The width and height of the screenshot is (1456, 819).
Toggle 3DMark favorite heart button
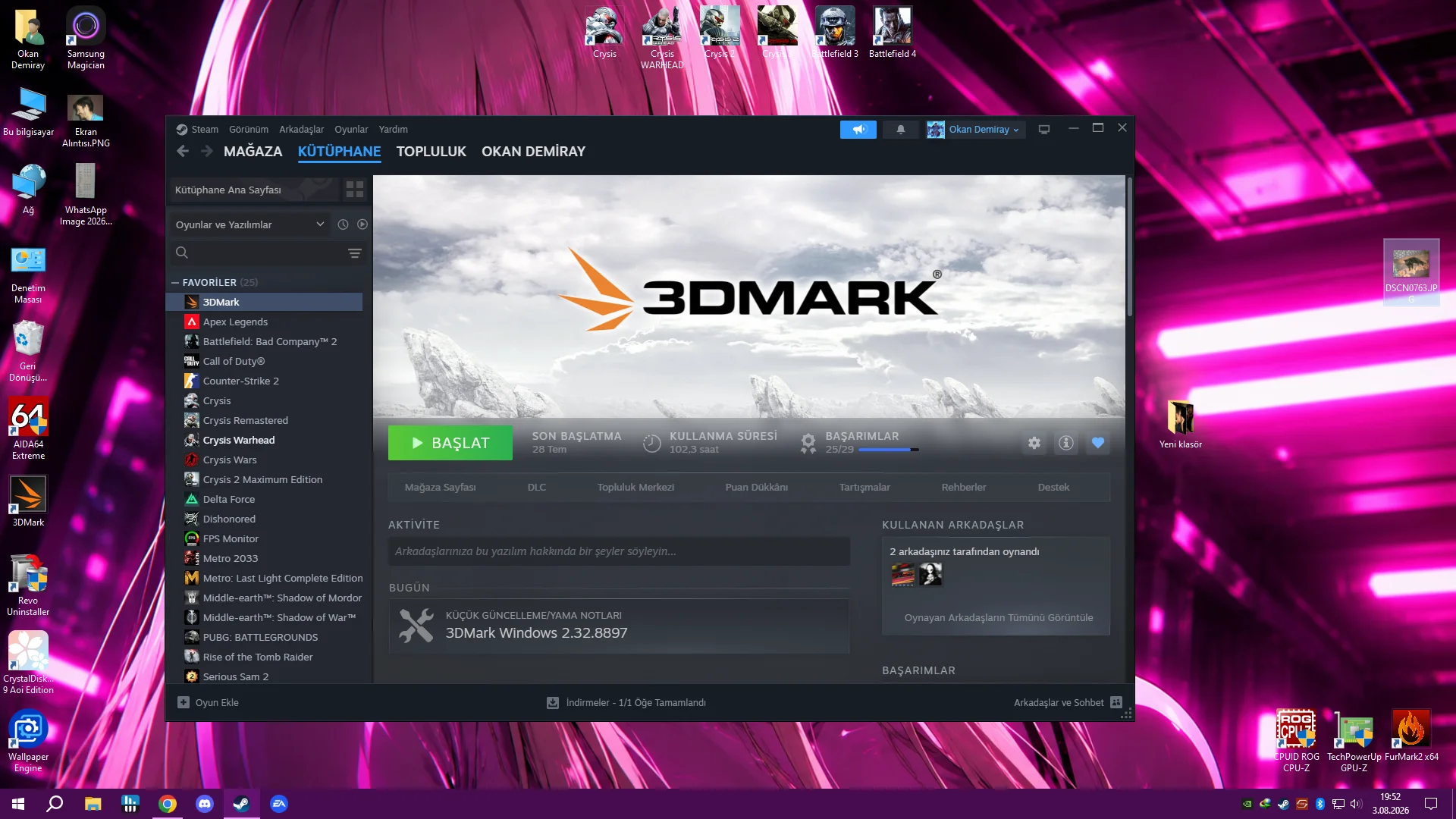click(x=1097, y=443)
